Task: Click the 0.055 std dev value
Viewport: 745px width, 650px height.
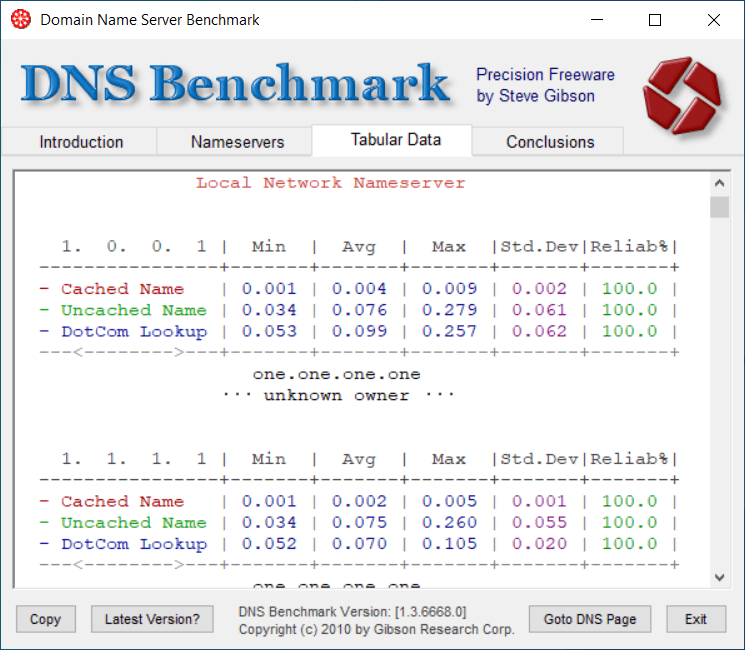Action: (539, 523)
